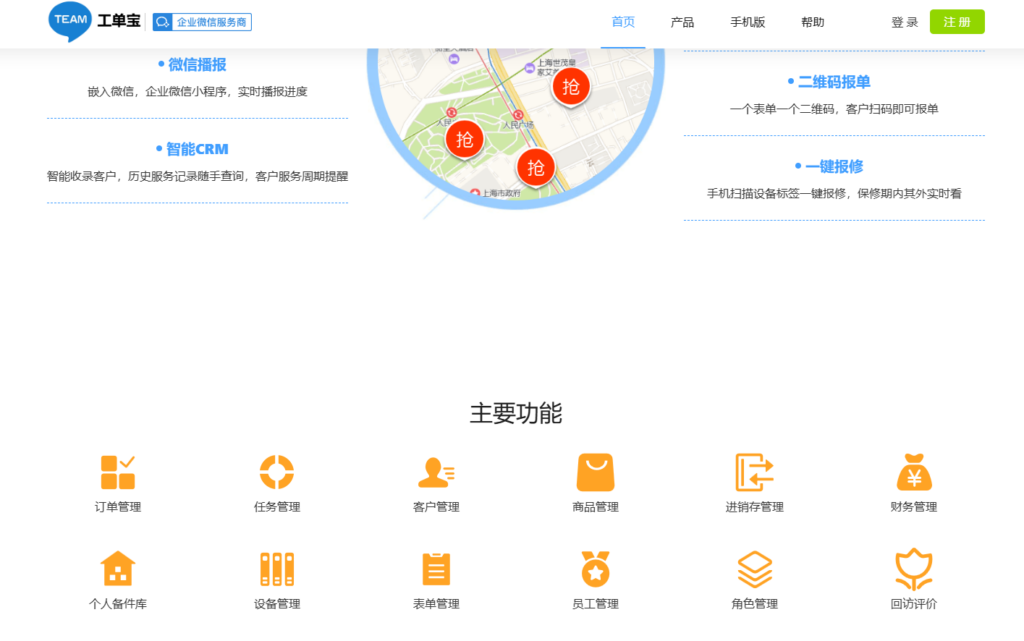The width and height of the screenshot is (1024, 641).
Task: Switch to the 手机版 nav item
Action: point(747,22)
